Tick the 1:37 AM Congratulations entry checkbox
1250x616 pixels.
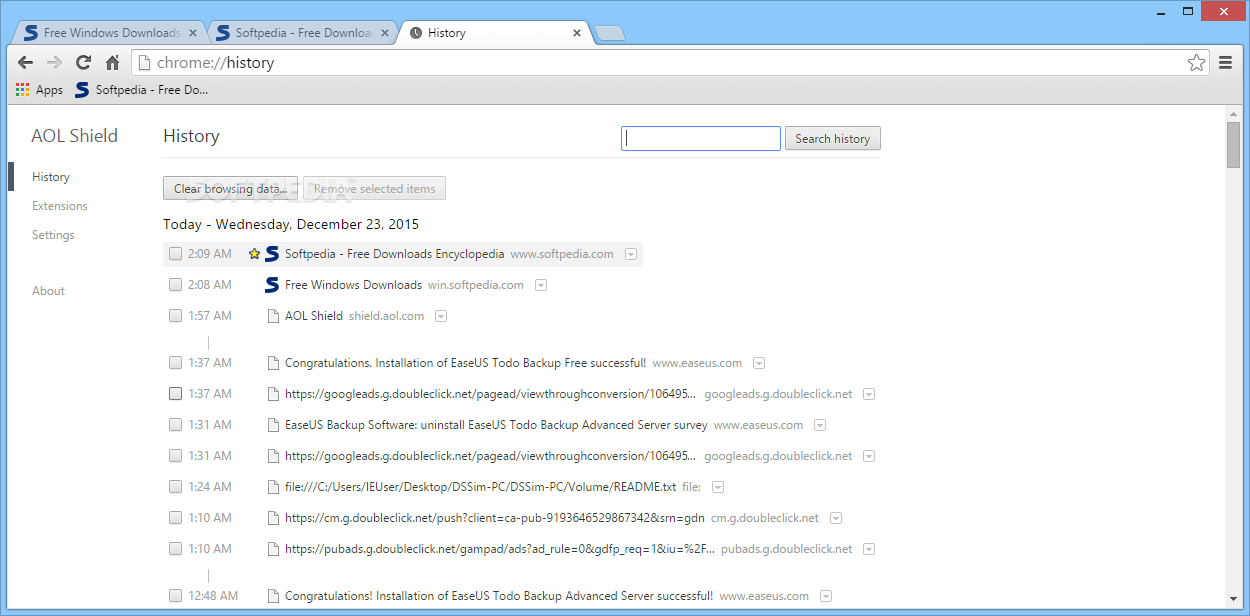176,363
